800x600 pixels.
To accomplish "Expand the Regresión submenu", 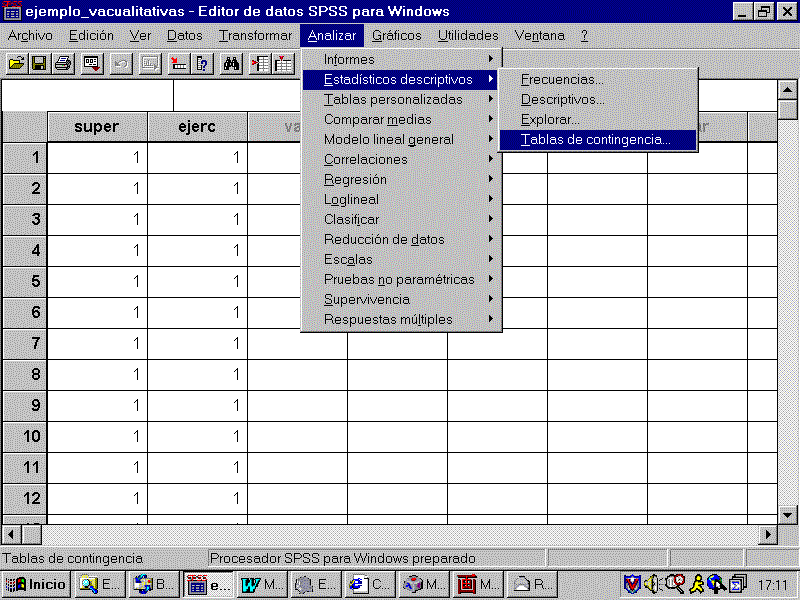I will coord(401,180).
